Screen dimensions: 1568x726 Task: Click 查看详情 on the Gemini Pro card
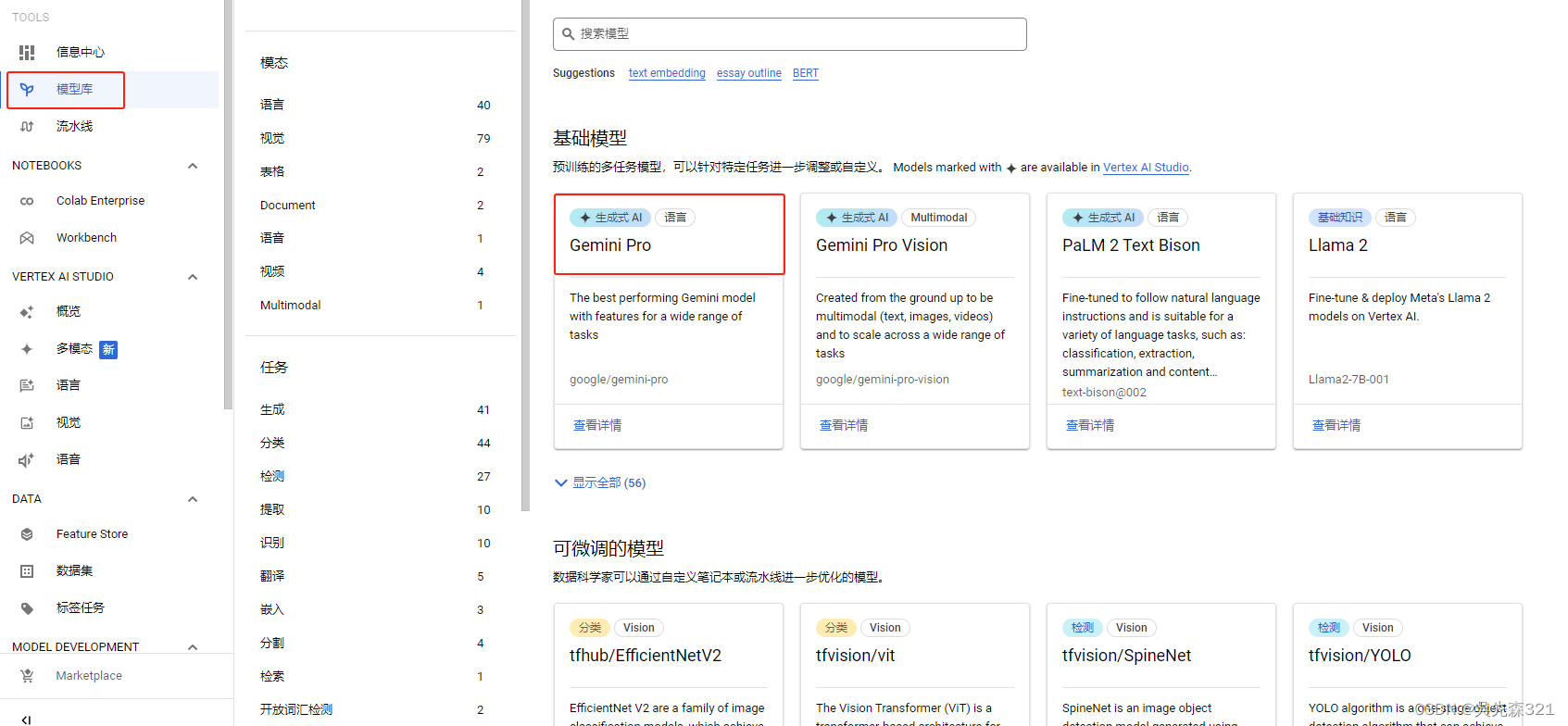tap(597, 425)
